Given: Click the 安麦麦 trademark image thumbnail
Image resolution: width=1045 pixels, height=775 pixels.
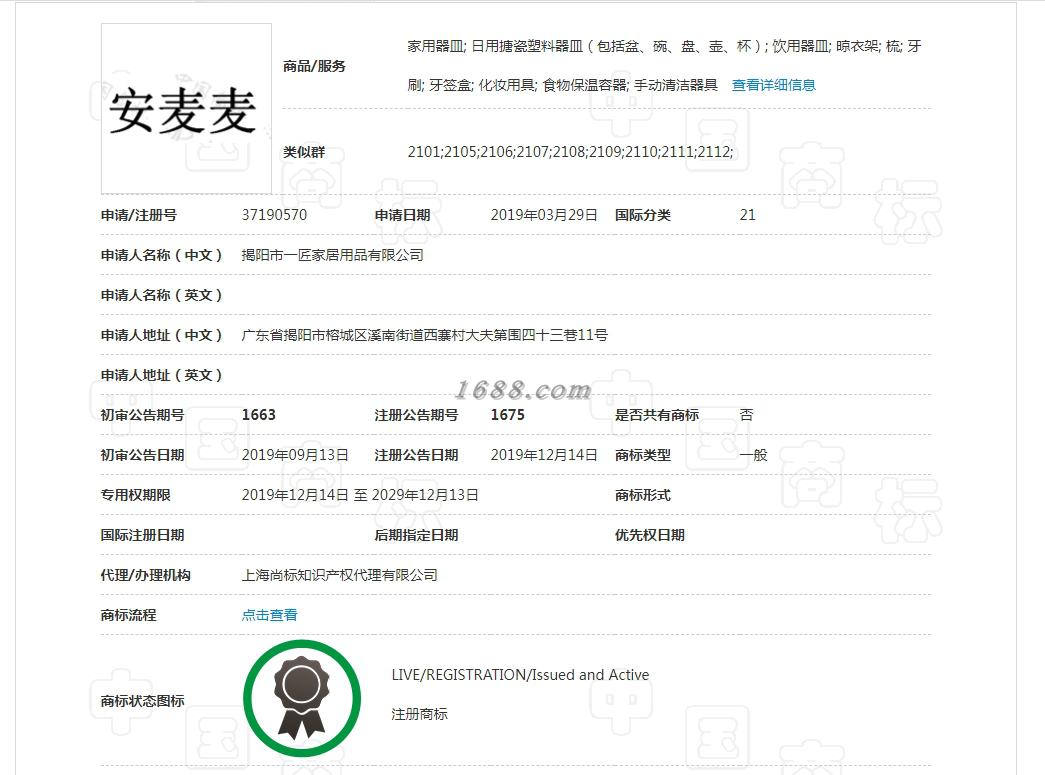Looking at the screenshot, I should pyautogui.click(x=186, y=109).
